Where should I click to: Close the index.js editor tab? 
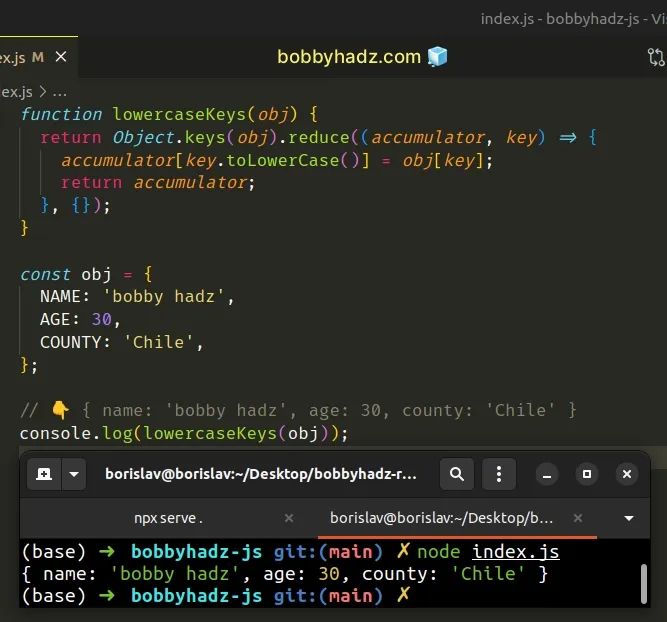click(x=61, y=57)
